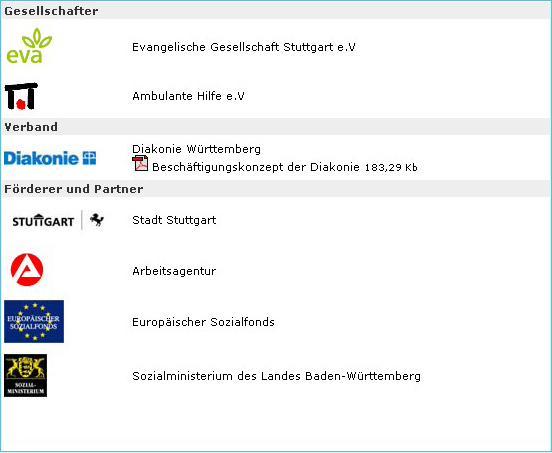552x453 pixels.
Task: Open the Stadt Stuttgart link
Action: tap(174, 220)
